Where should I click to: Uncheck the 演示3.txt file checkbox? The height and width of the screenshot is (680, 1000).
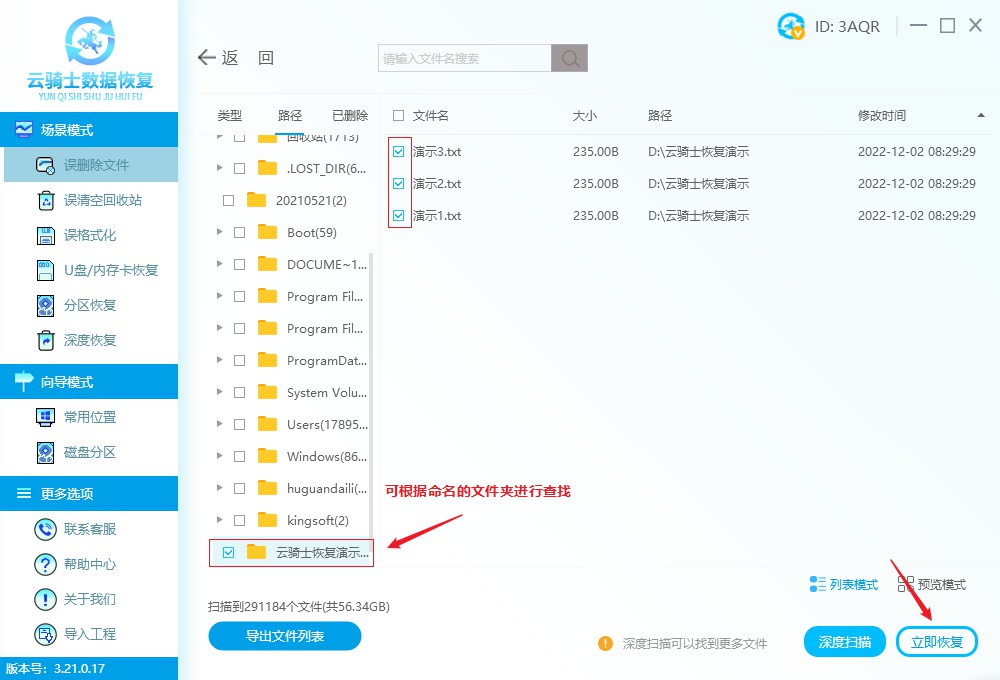[x=399, y=152]
